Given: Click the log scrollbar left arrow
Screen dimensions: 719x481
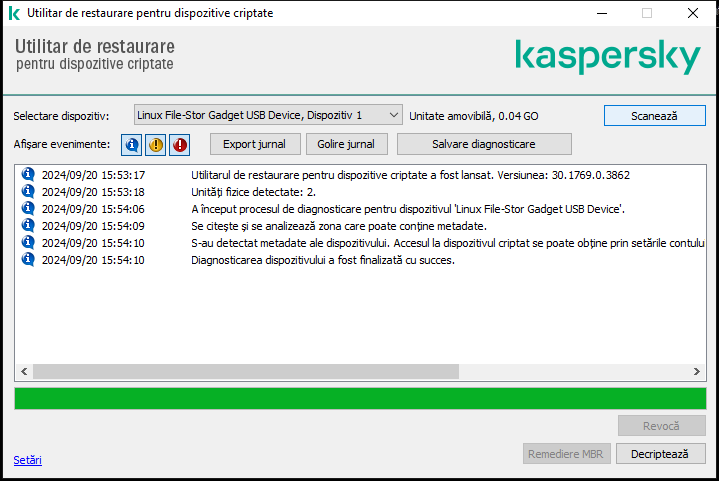Looking at the screenshot, I should point(24,371).
